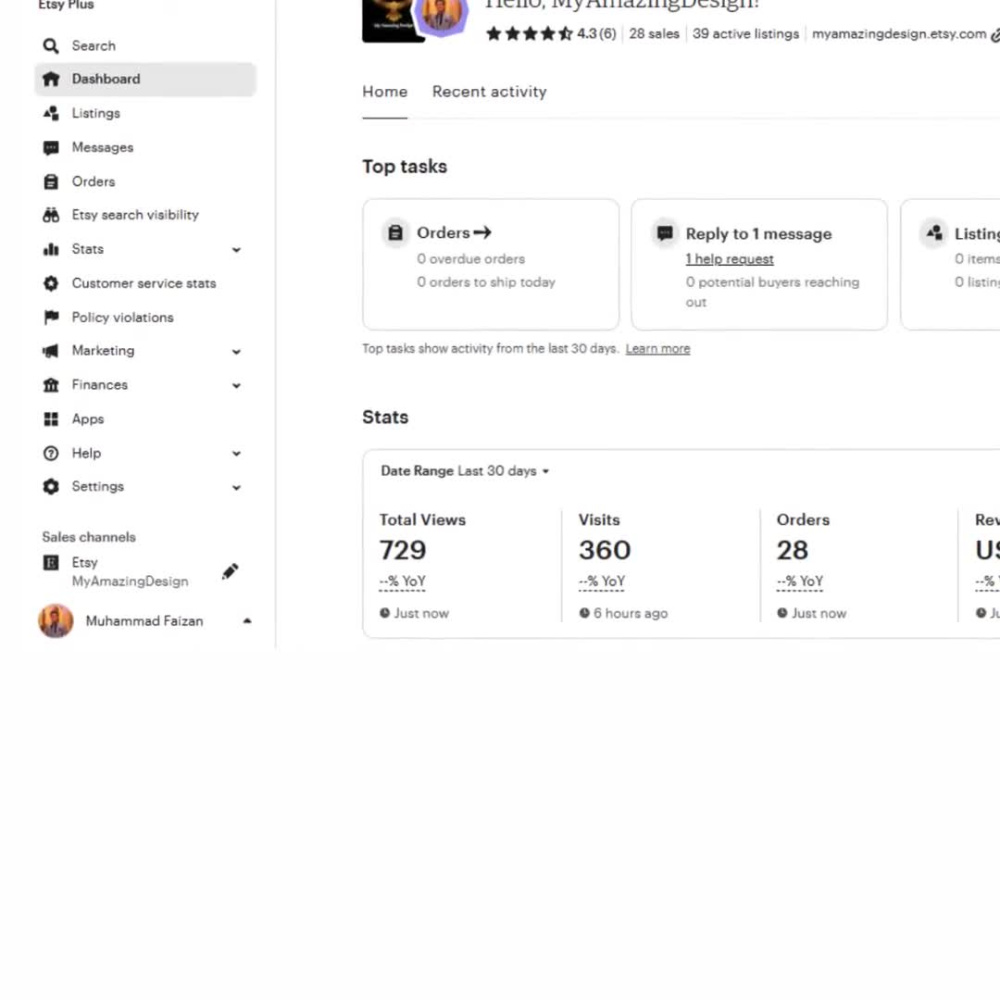Viewport: 1000px width, 1000px height.
Task: Click the Marketing megaphone icon
Action: click(50, 351)
